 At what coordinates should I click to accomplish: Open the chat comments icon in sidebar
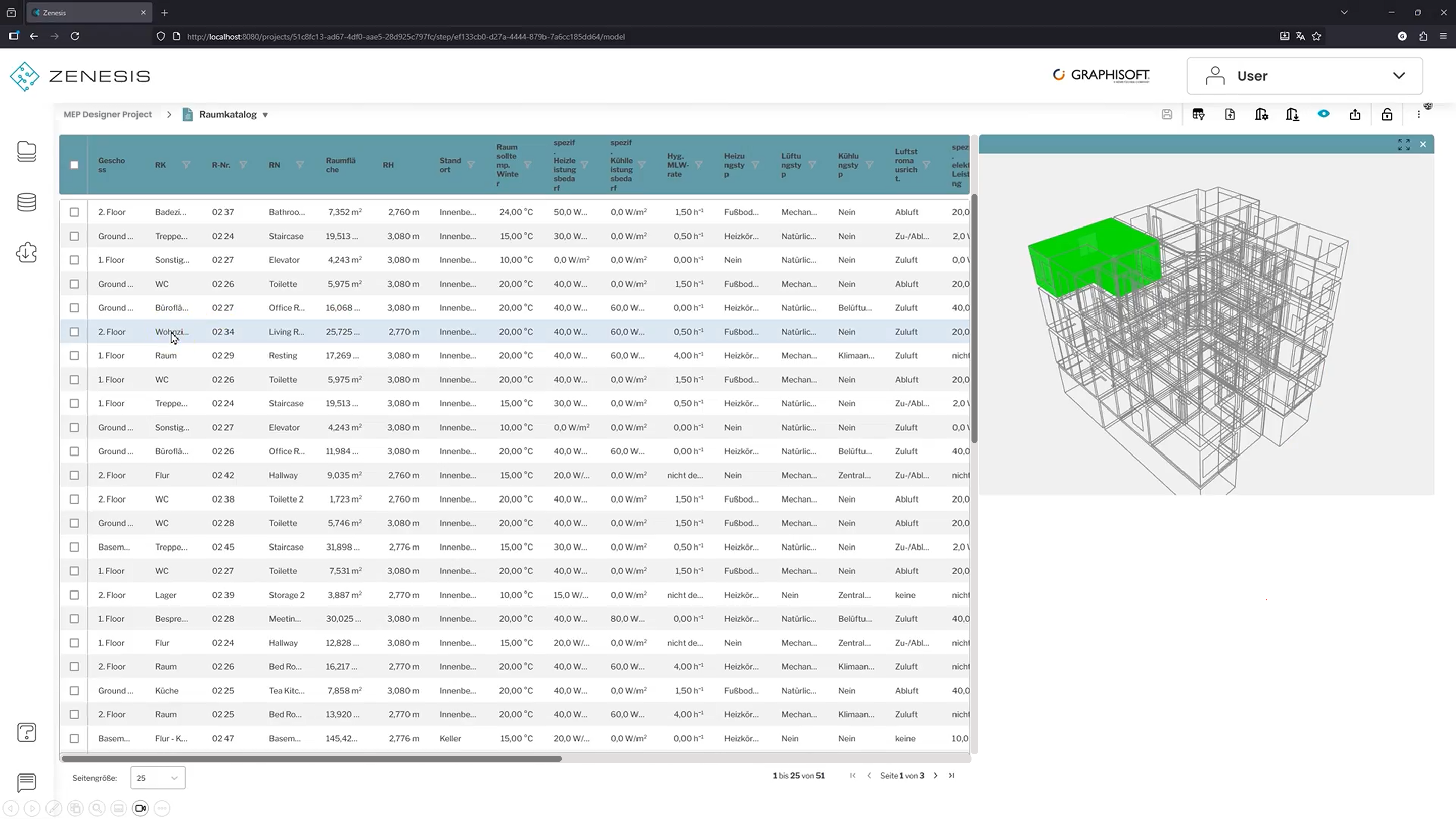pyautogui.click(x=27, y=782)
